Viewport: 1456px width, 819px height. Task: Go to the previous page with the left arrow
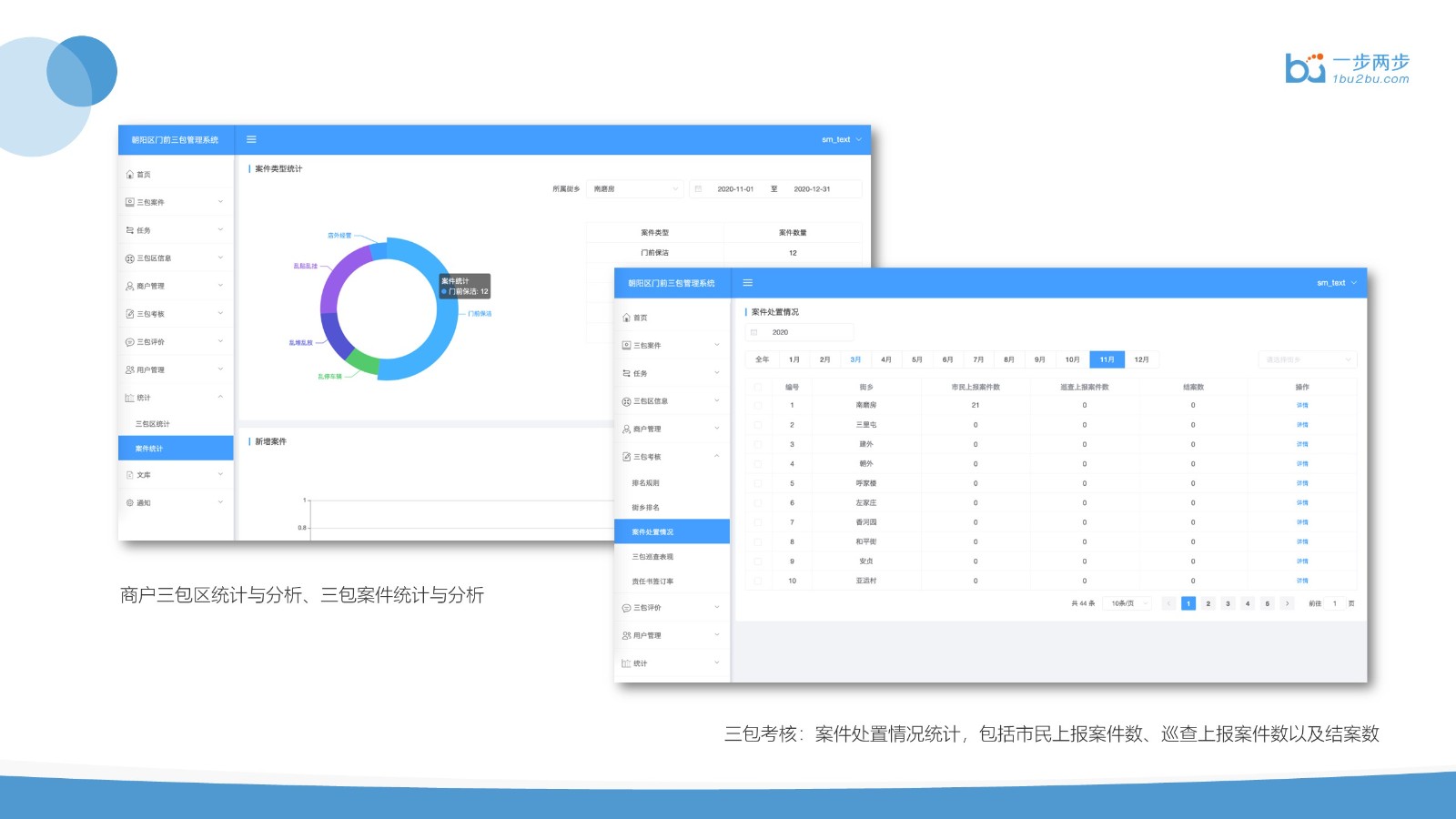[1169, 603]
